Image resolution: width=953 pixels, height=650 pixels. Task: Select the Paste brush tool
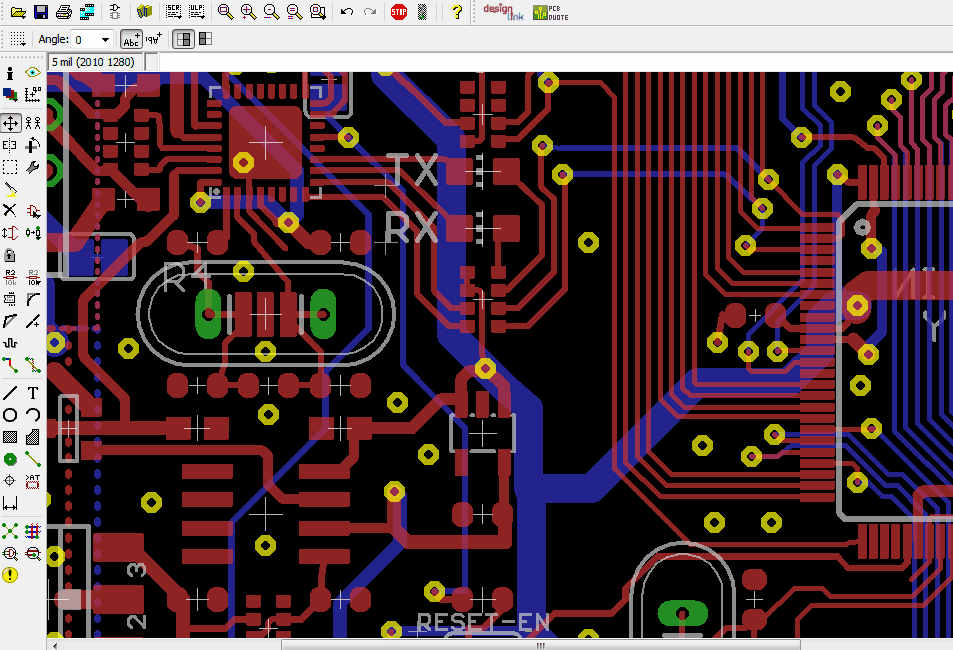point(10,190)
